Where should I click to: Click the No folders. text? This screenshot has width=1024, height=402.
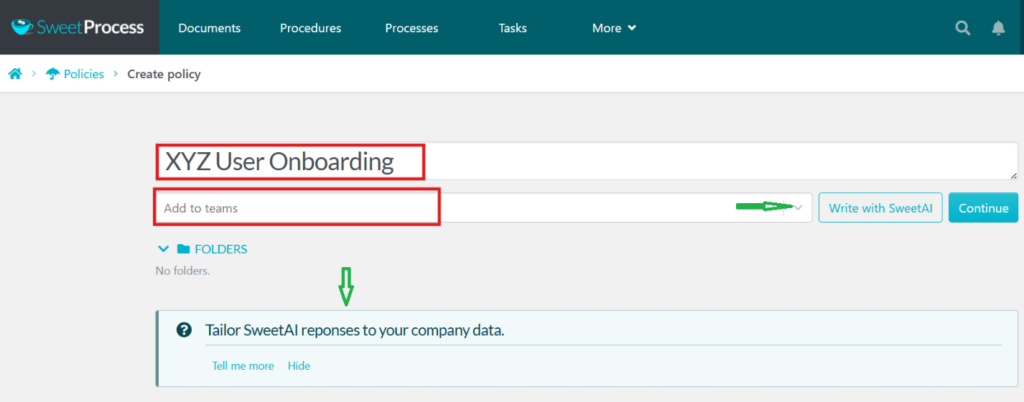pos(183,270)
